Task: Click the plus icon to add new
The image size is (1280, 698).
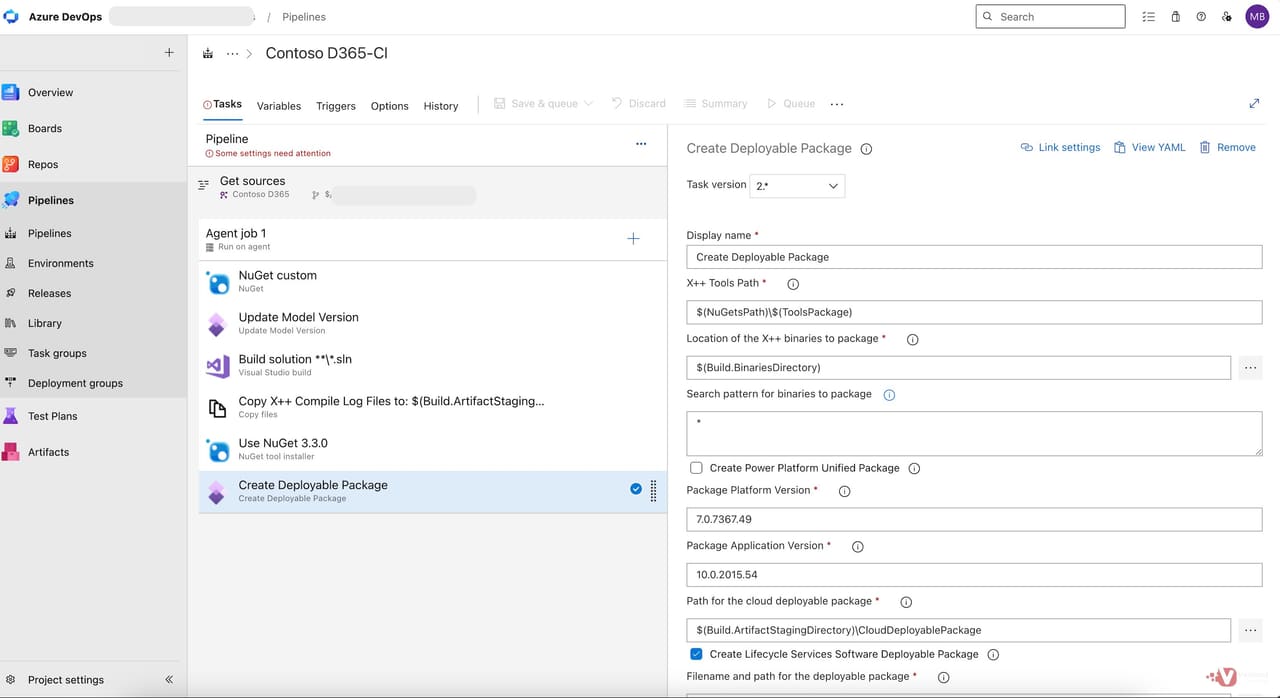Action: click(169, 53)
